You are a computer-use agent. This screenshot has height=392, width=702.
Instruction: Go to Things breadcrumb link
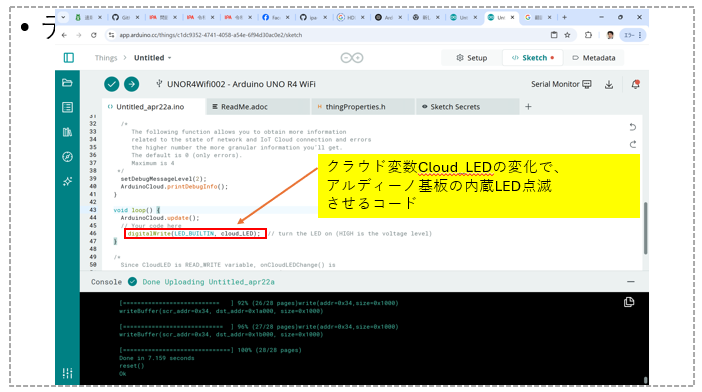click(106, 58)
